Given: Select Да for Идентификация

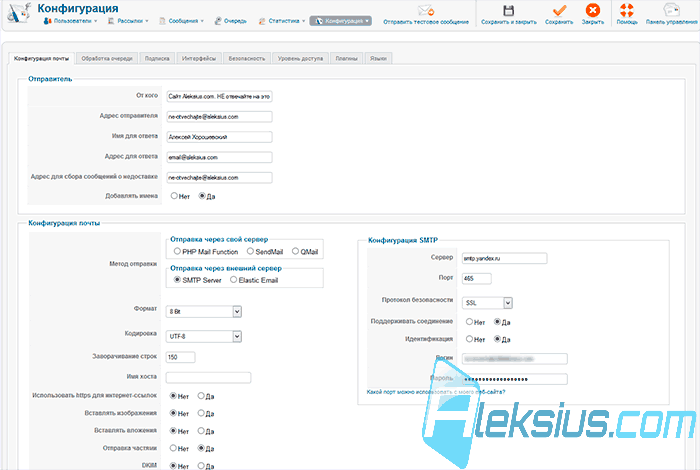Looking at the screenshot, I should click(x=497, y=339).
